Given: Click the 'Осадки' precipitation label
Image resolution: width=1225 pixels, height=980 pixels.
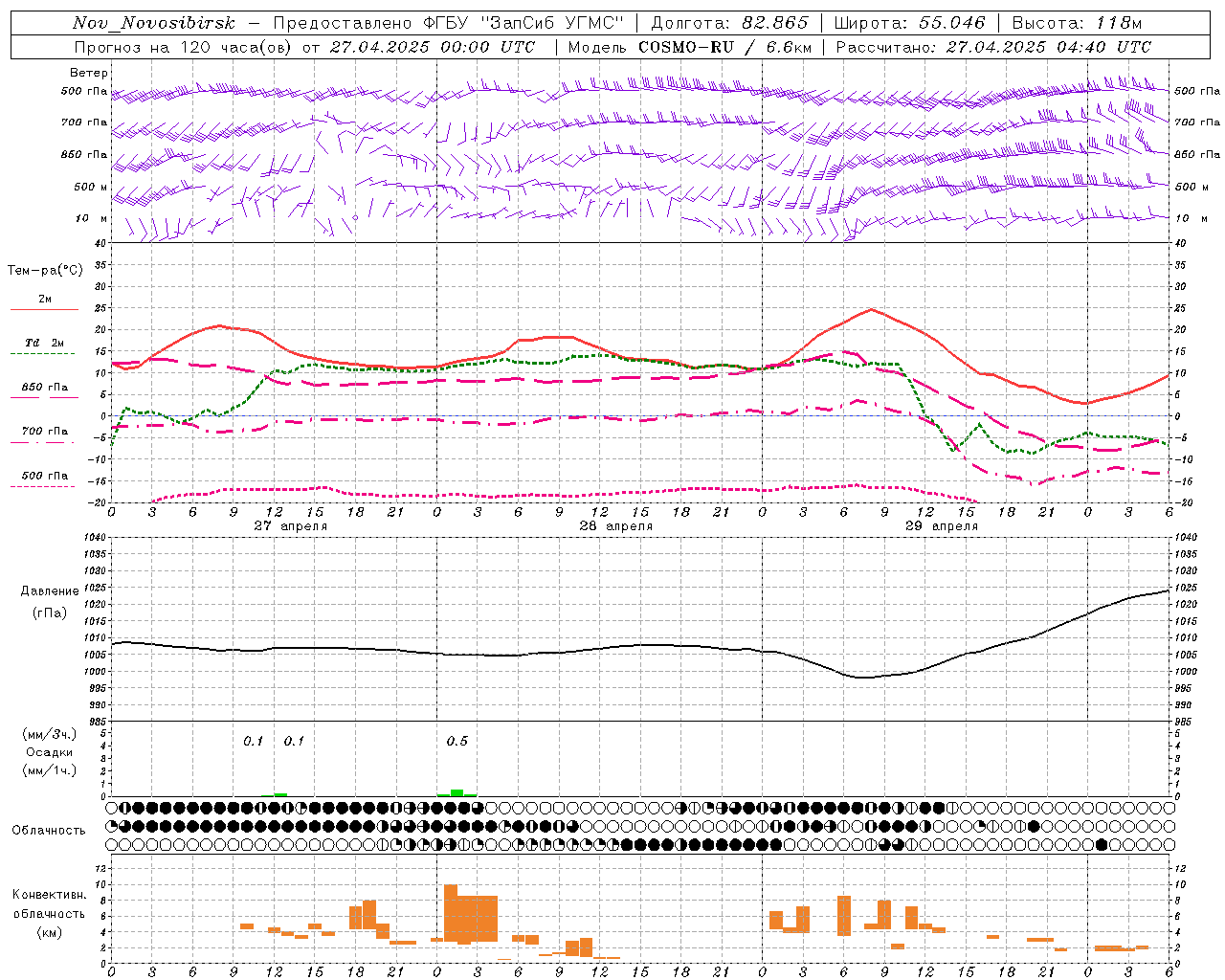Looking at the screenshot, I should point(50,752).
